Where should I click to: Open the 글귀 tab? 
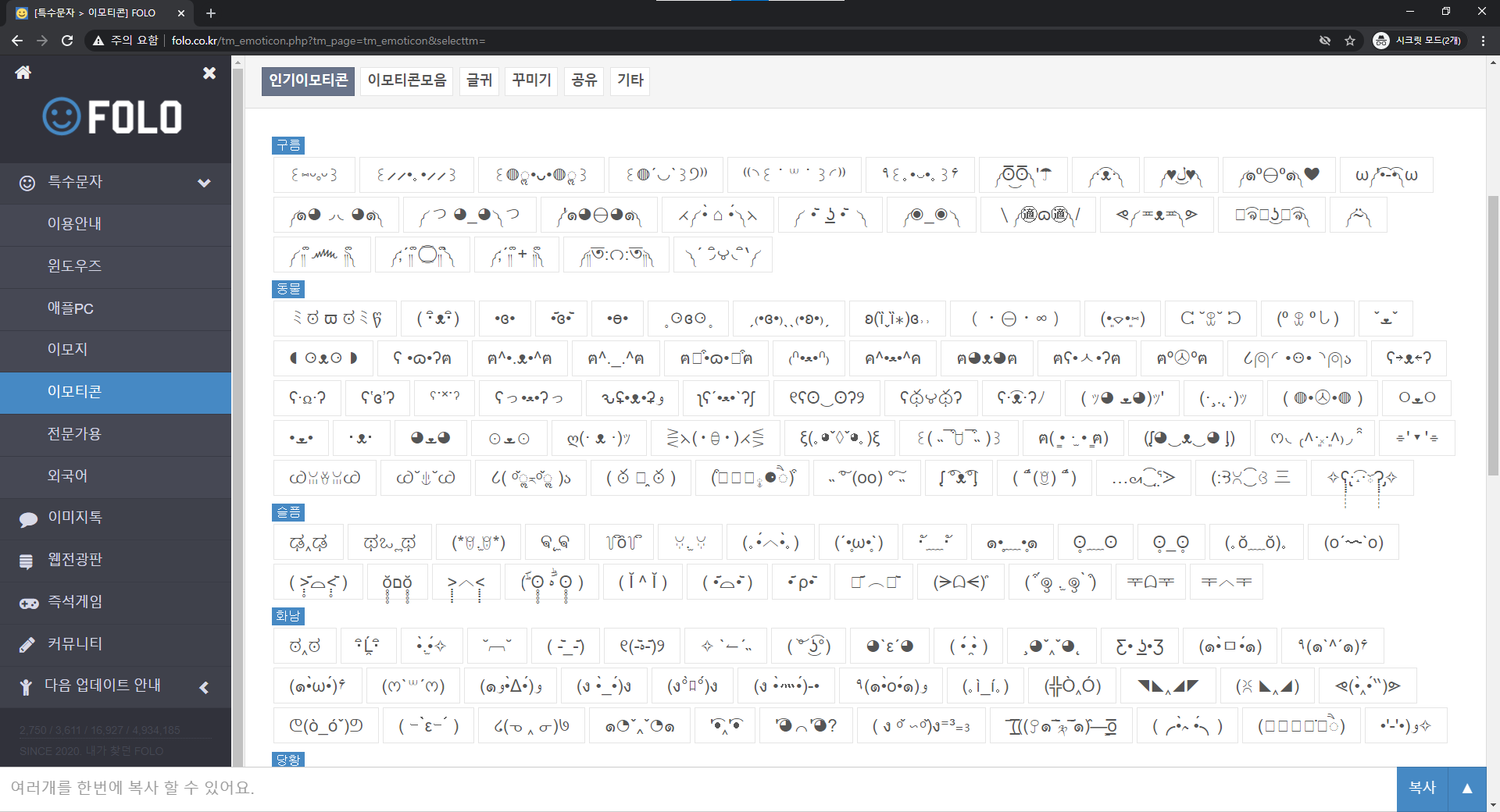[480, 80]
